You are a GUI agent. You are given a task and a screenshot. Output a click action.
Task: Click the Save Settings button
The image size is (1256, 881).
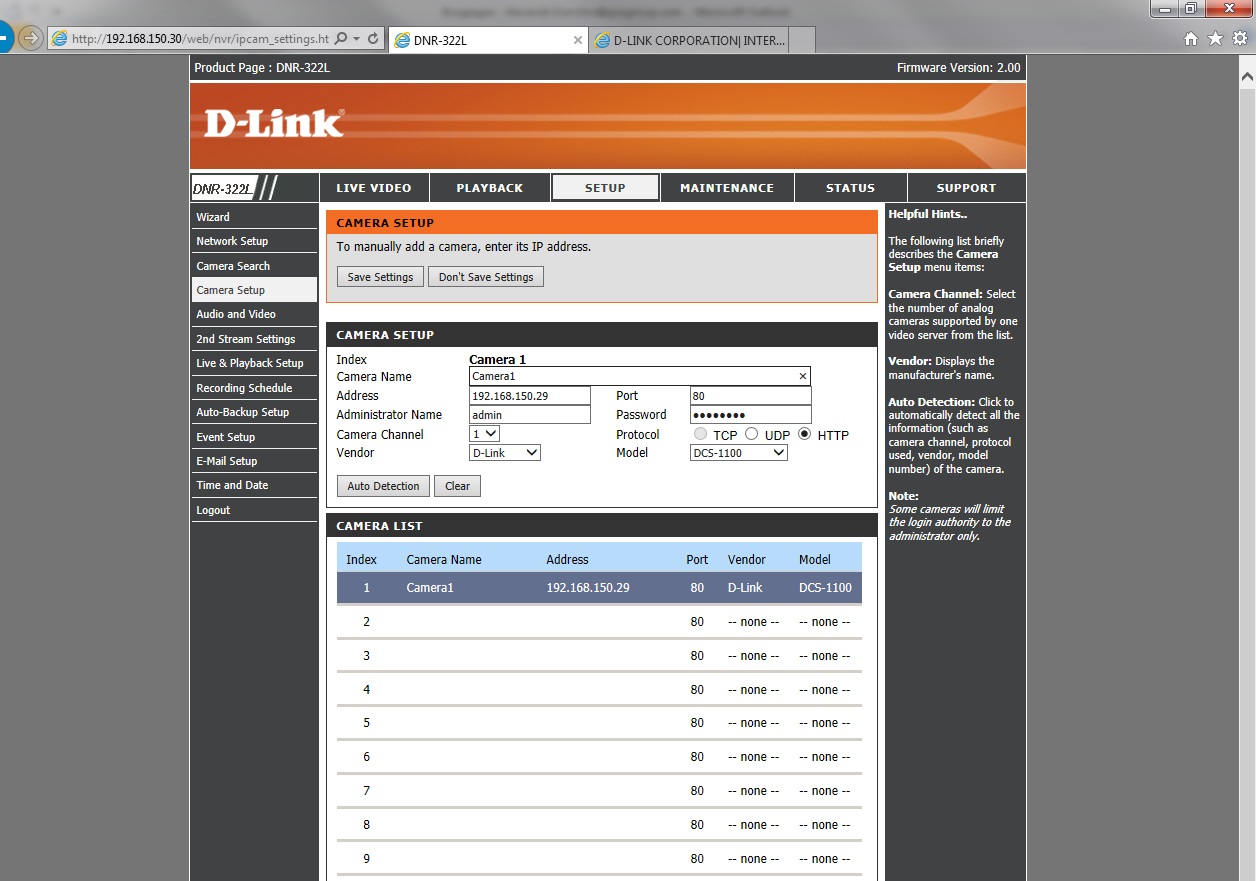coord(380,277)
